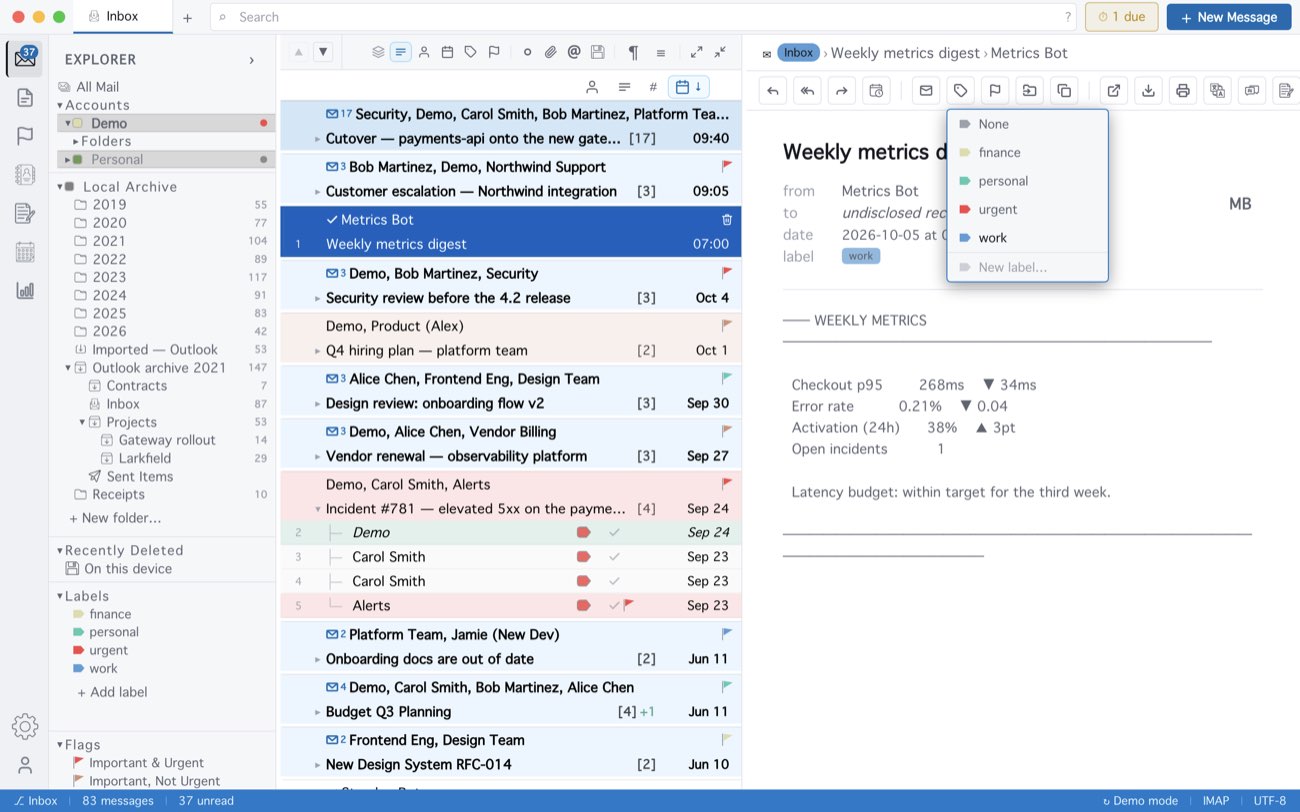Open the statistics chart icon in sidebar
This screenshot has height=812, width=1300.
pos(25,290)
